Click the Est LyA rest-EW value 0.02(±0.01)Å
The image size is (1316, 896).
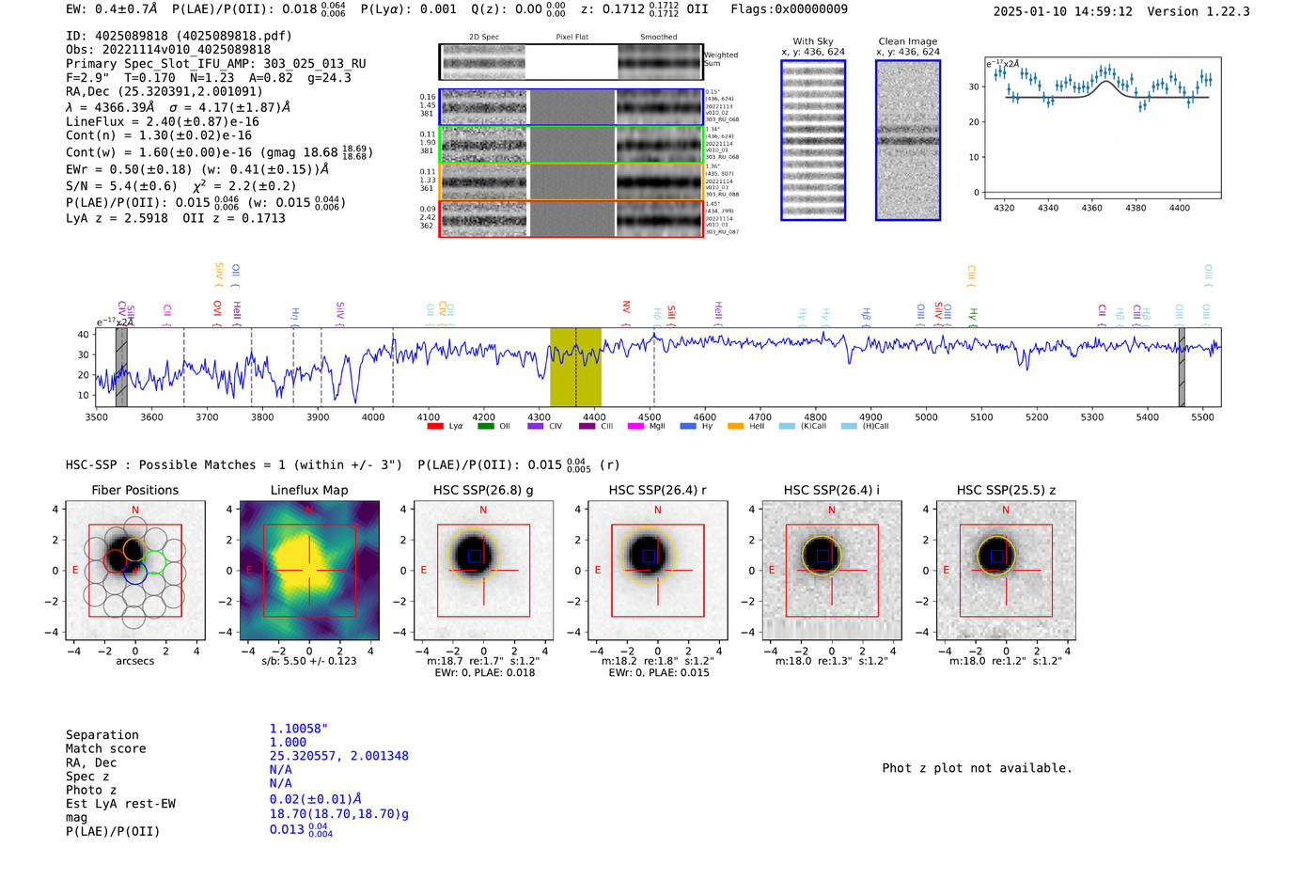click(x=316, y=798)
